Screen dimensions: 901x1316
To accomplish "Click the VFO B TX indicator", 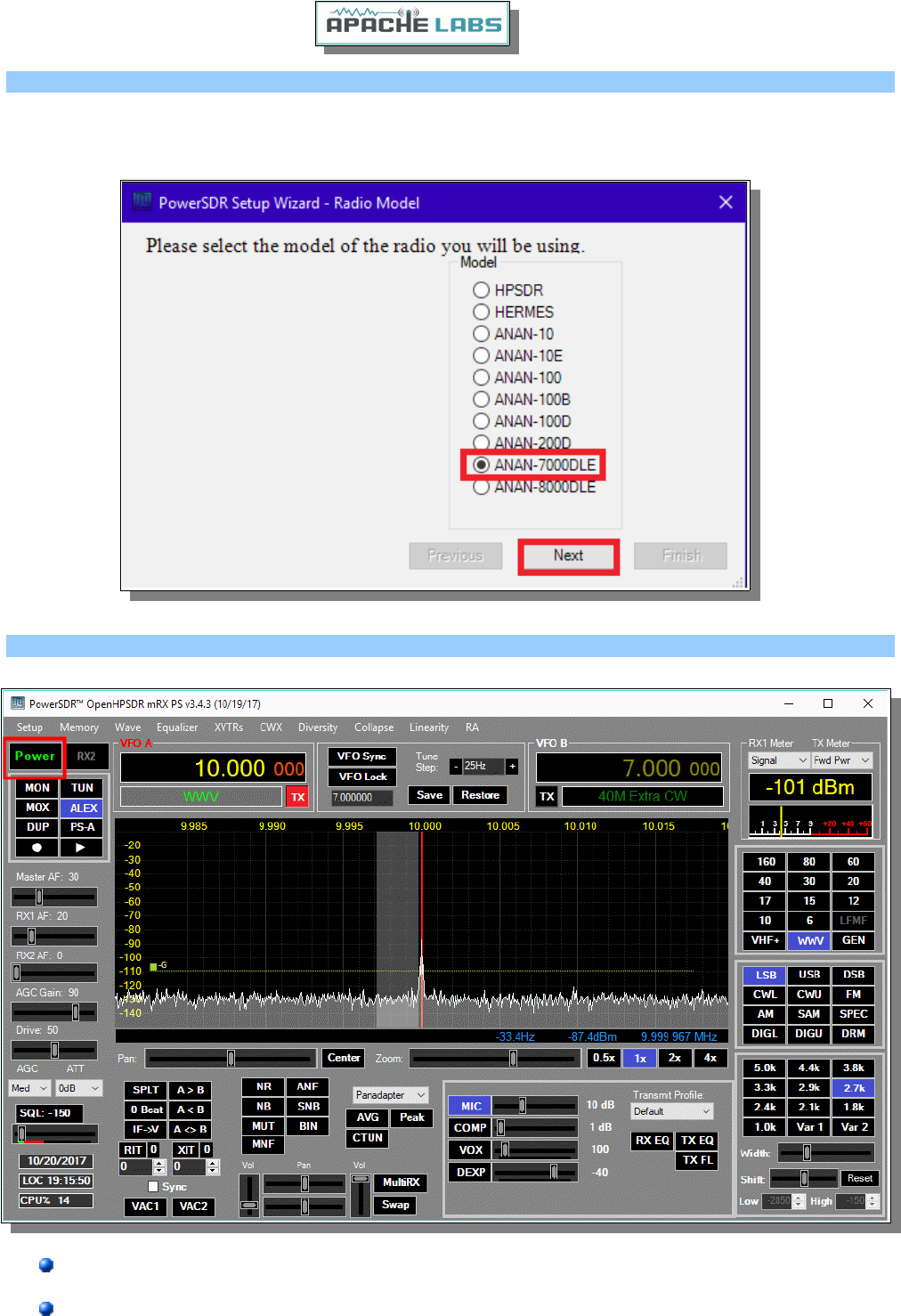I will 547,796.
